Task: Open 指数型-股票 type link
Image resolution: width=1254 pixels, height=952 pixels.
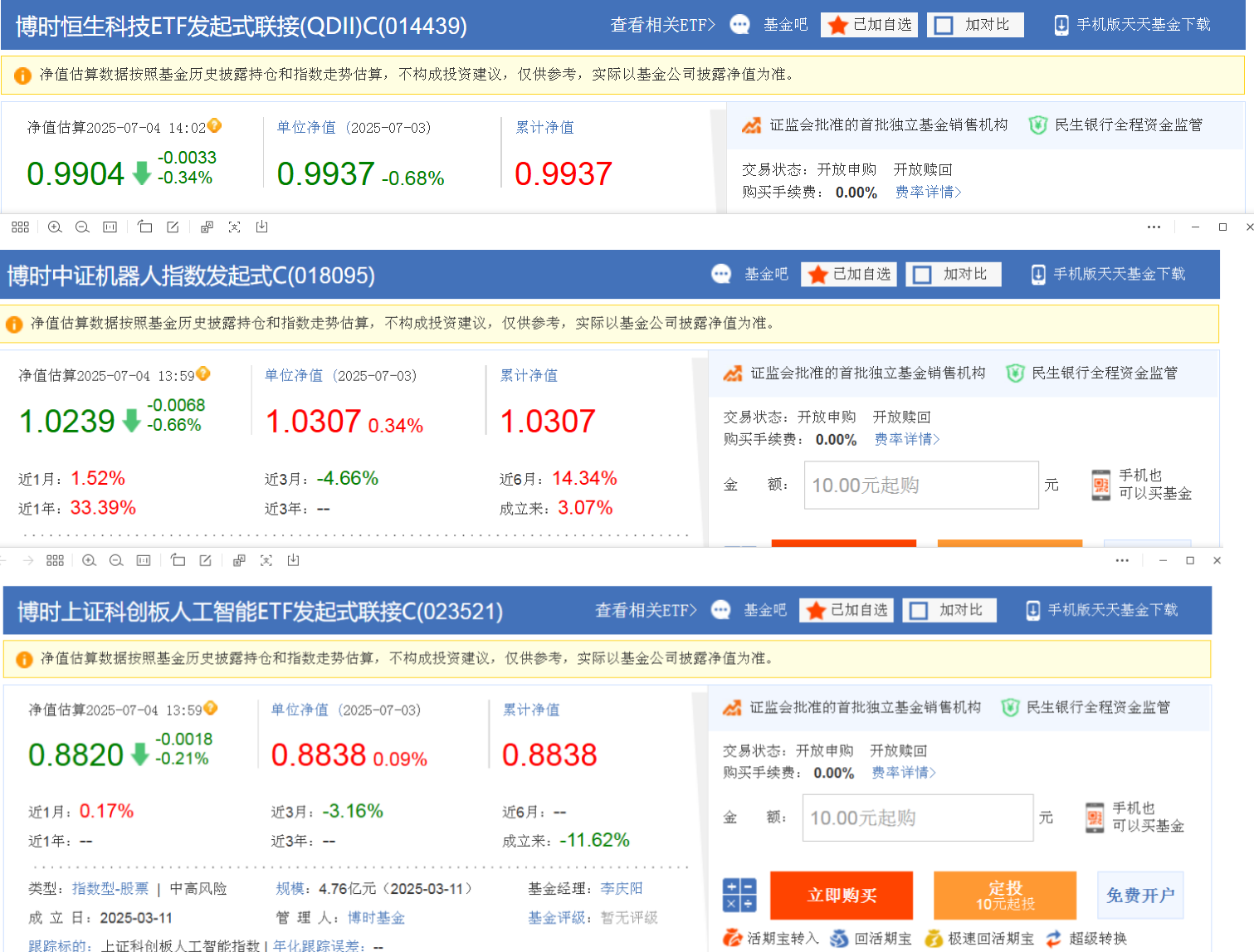Action: tap(110, 888)
